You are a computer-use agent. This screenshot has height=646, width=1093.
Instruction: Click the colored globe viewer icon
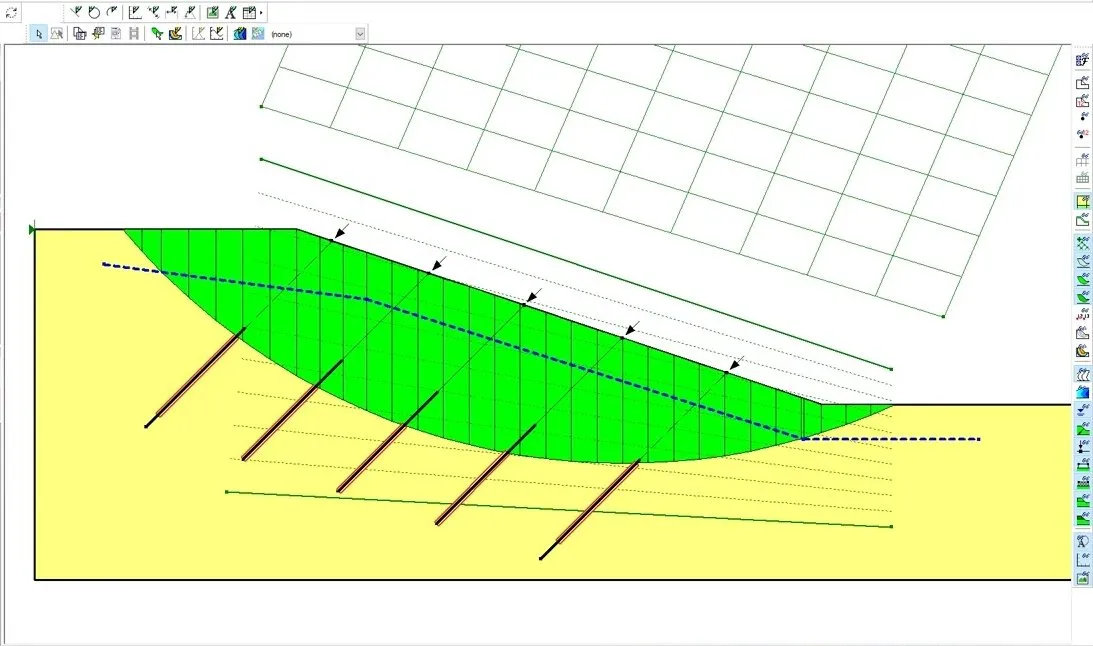238,32
